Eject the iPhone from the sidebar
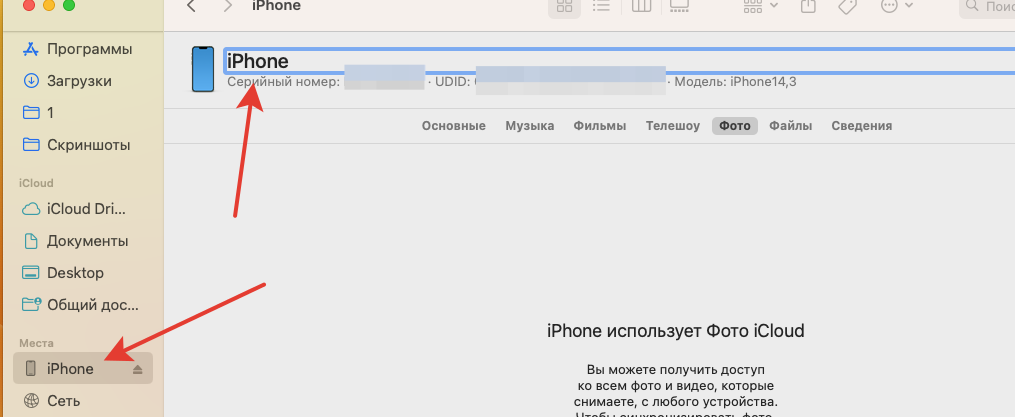 (137, 369)
